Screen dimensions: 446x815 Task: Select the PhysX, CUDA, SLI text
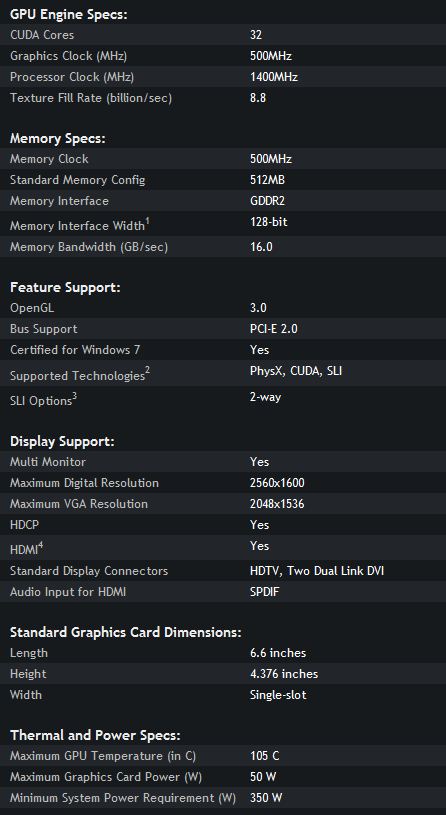coord(296,371)
